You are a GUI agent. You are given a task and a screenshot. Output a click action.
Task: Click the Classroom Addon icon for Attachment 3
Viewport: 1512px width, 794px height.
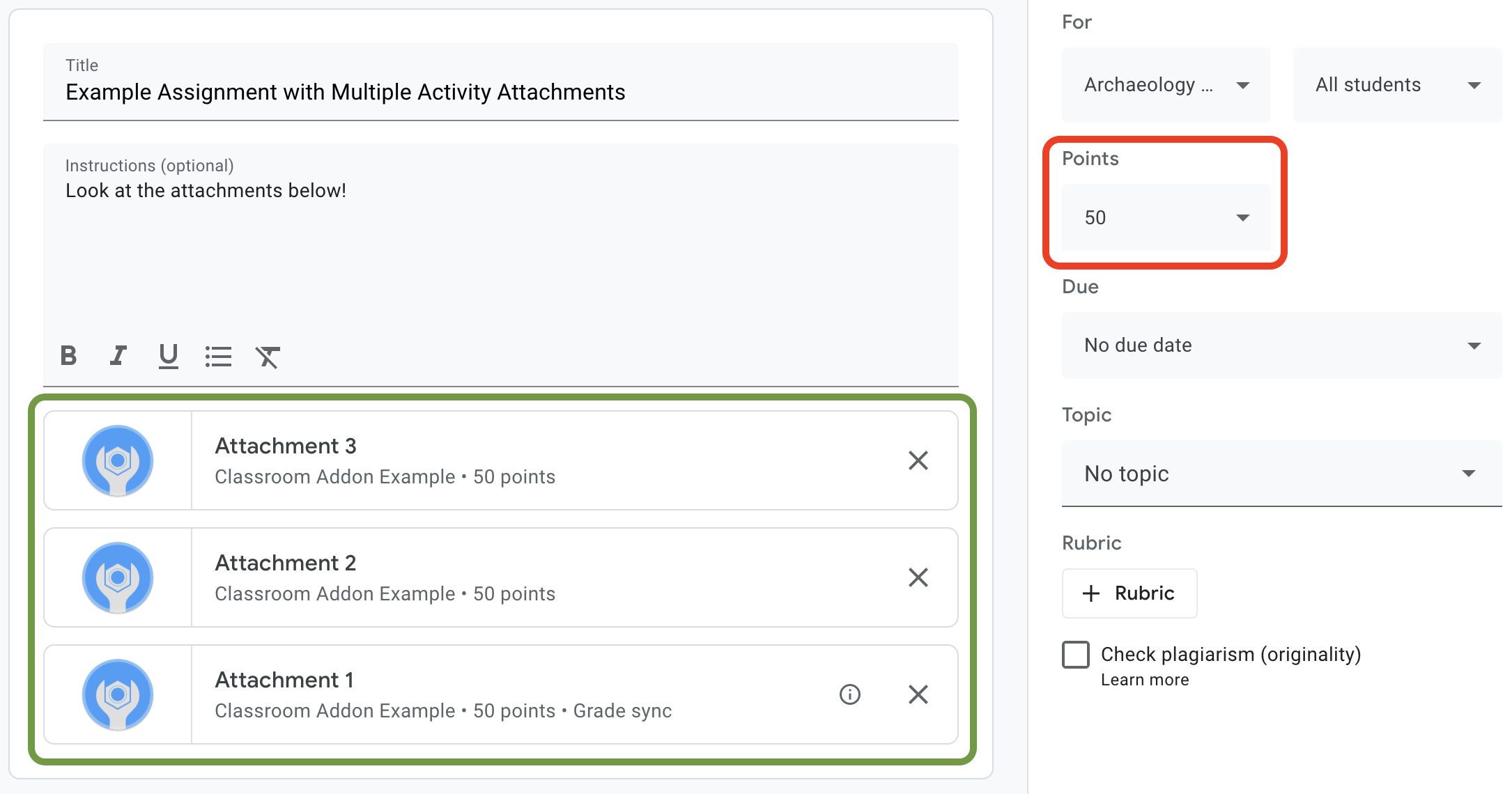pyautogui.click(x=118, y=460)
